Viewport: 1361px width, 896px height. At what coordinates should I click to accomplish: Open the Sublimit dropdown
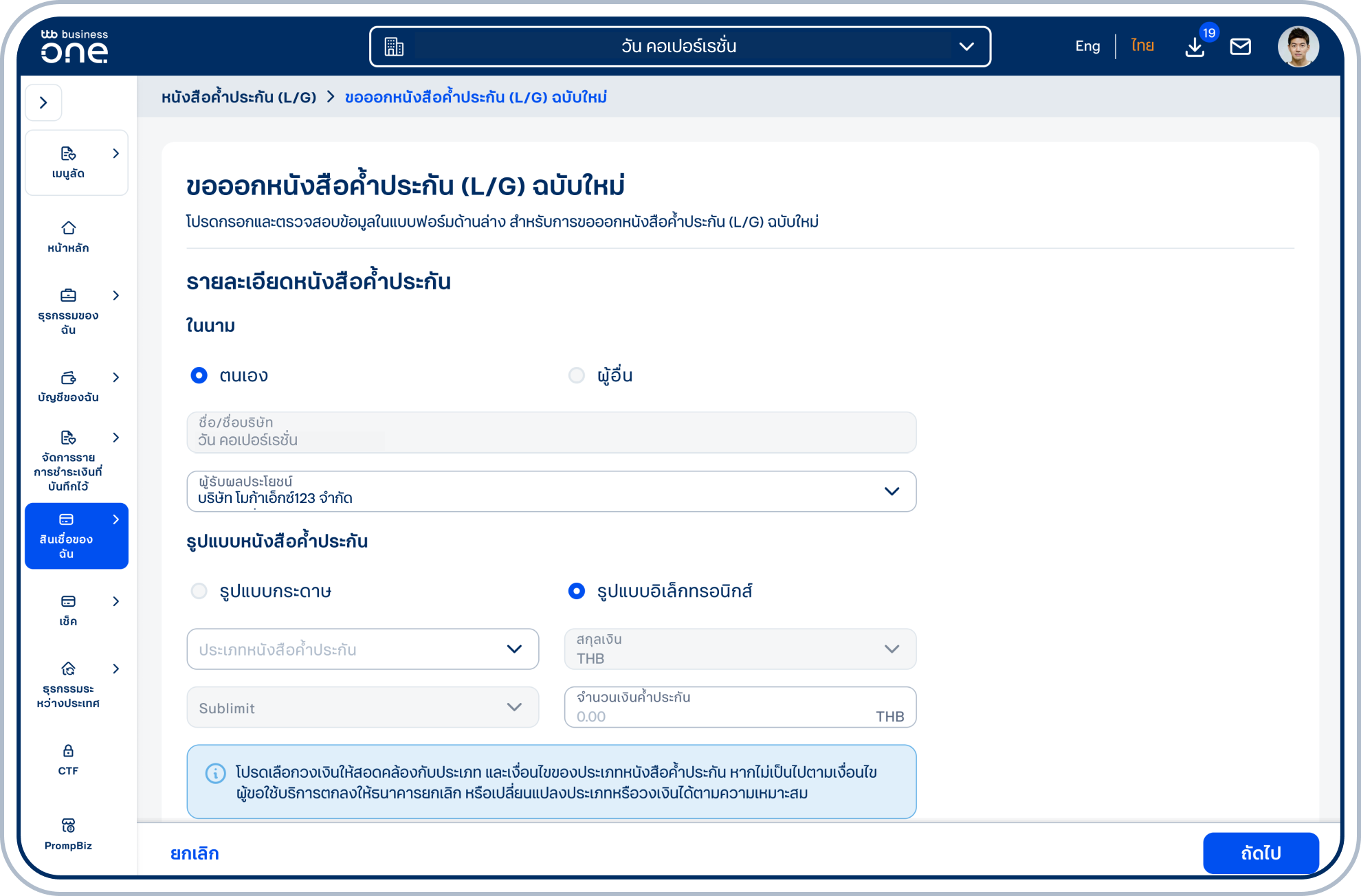[x=513, y=707]
